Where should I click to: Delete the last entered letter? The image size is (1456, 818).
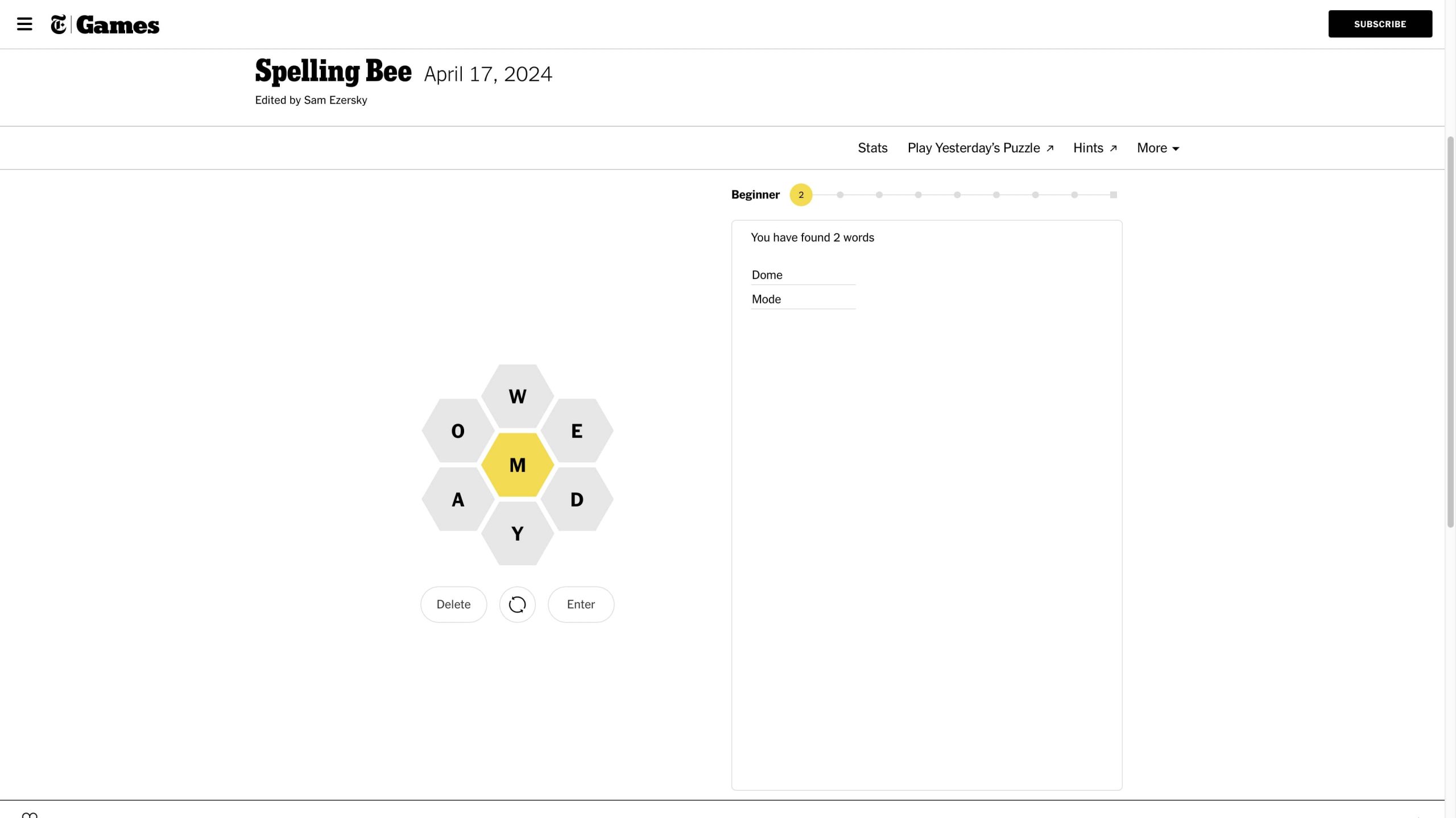click(453, 604)
